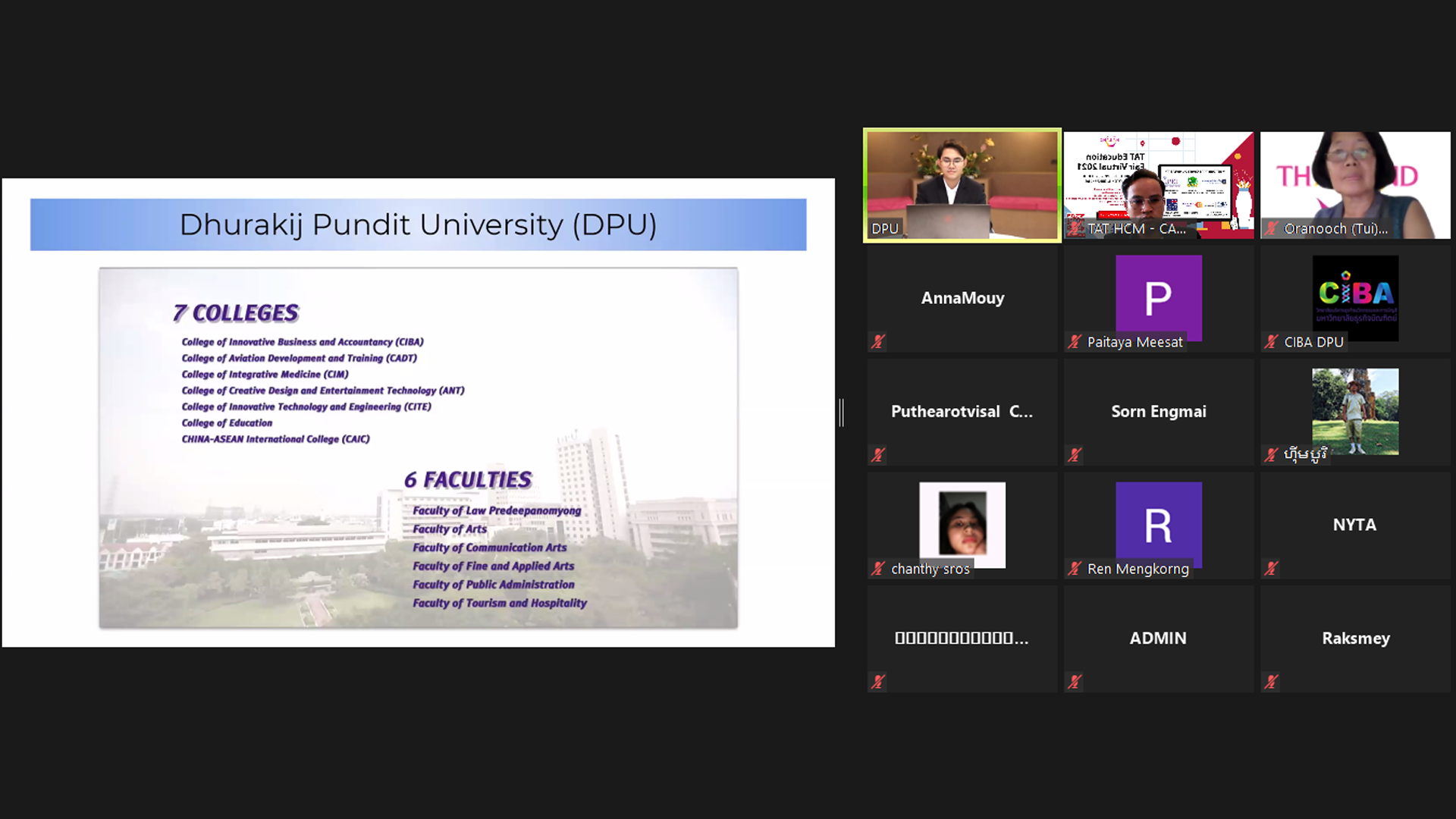The height and width of the screenshot is (819, 1456).
Task: Click Ren Mengkorng's muted mic icon
Action: [x=1075, y=569]
